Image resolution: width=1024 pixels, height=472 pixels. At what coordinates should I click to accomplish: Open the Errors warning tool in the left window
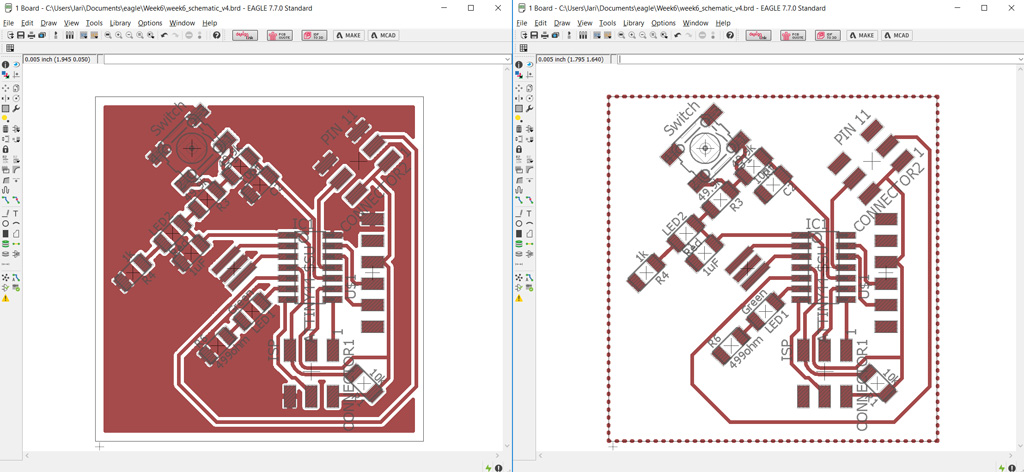5,298
